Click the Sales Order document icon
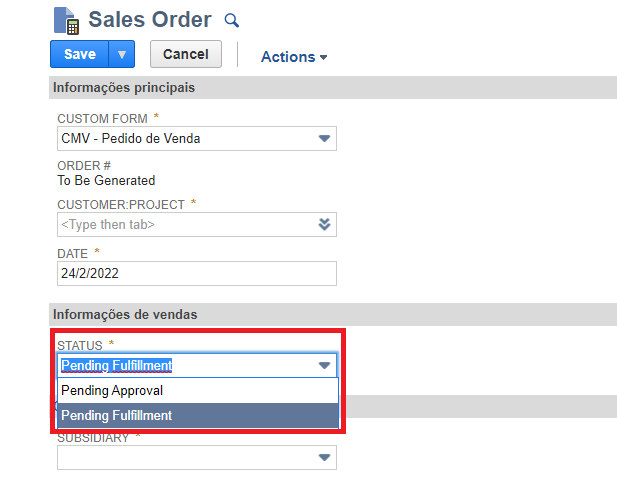Viewport: 617px width, 479px height. coord(66,20)
